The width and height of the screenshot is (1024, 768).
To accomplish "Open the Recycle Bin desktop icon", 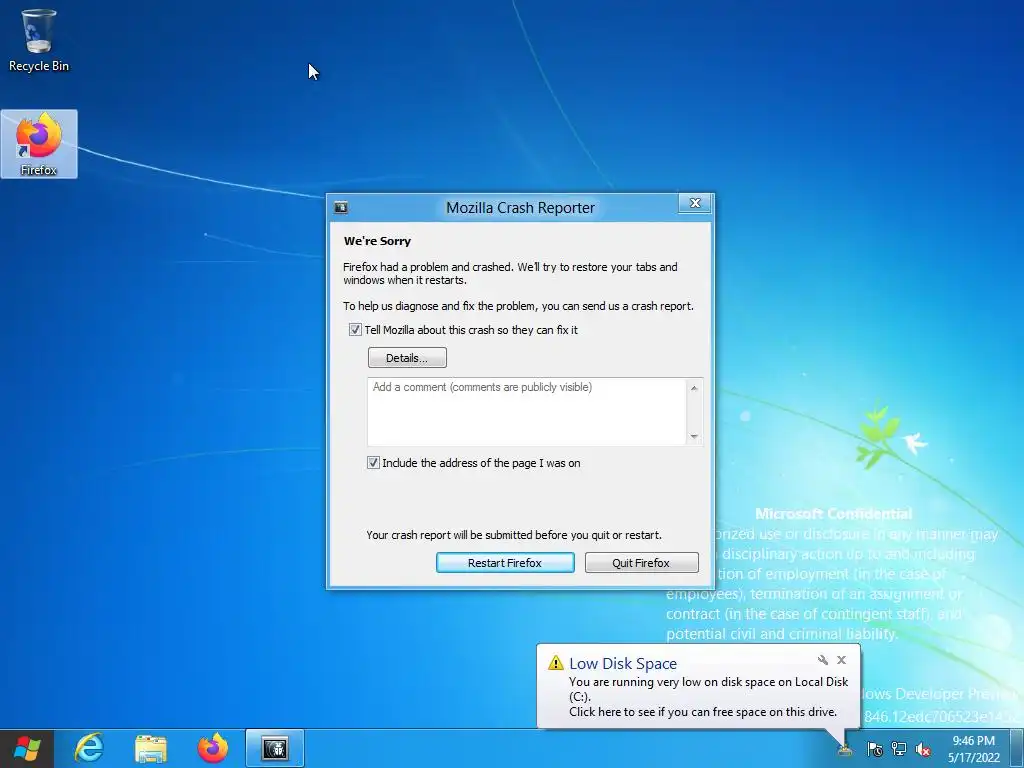I will click(39, 40).
